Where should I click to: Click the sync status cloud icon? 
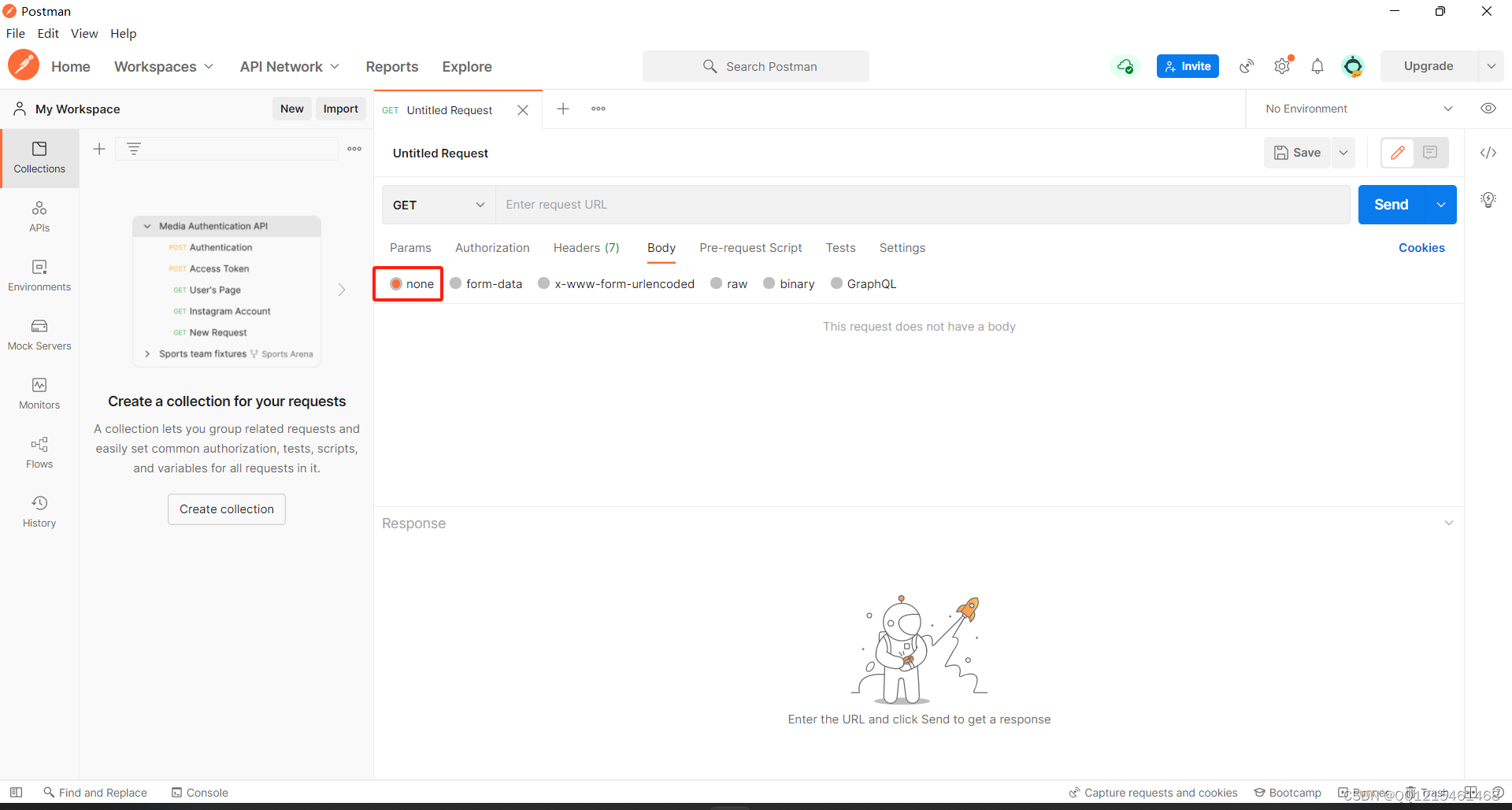pyautogui.click(x=1125, y=66)
